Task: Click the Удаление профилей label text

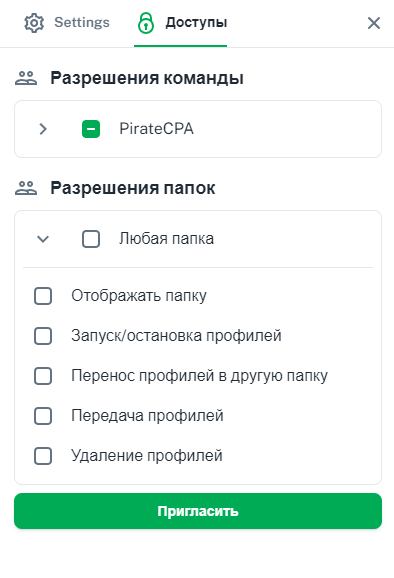Action: 147,456
